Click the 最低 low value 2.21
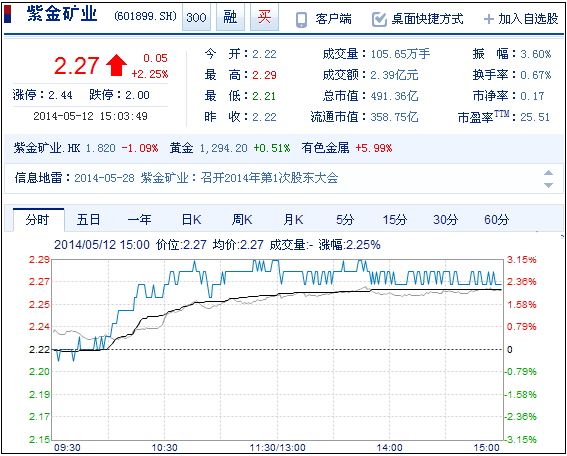 pos(264,96)
